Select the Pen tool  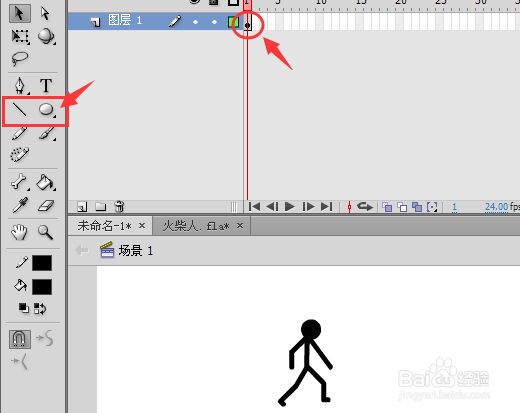point(20,85)
